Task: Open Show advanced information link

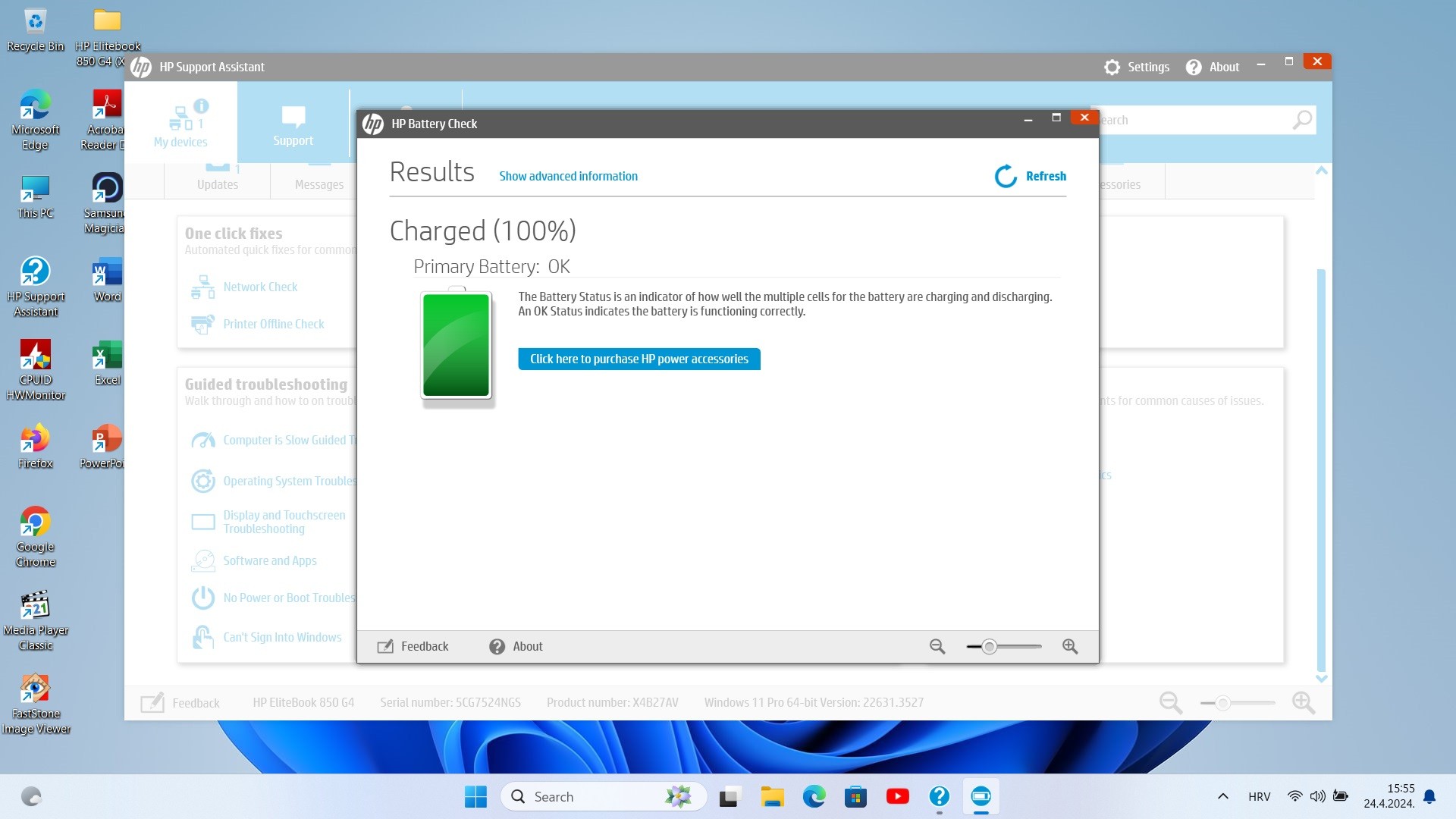Action: click(568, 176)
